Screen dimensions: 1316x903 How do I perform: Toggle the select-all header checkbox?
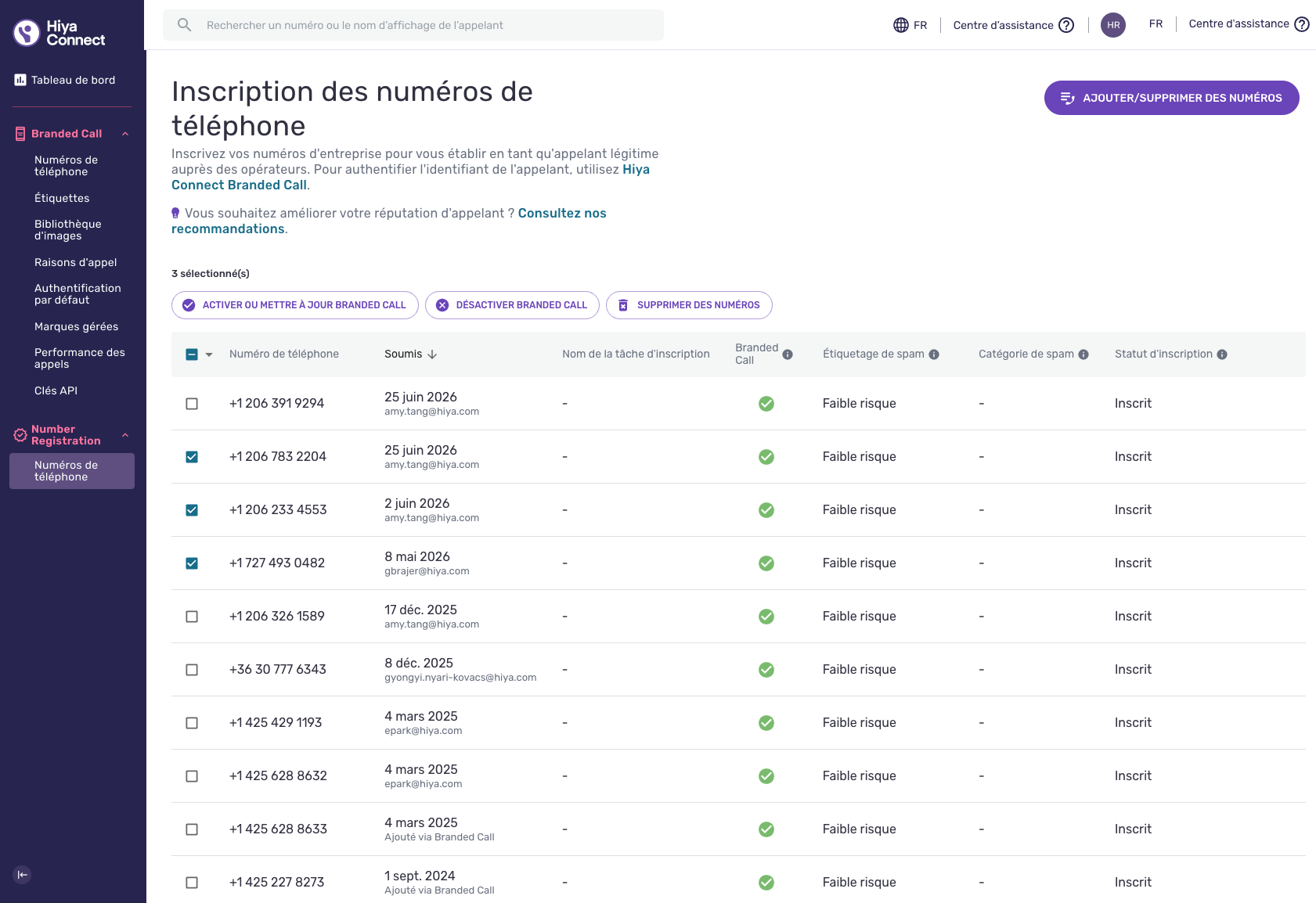[192, 354]
